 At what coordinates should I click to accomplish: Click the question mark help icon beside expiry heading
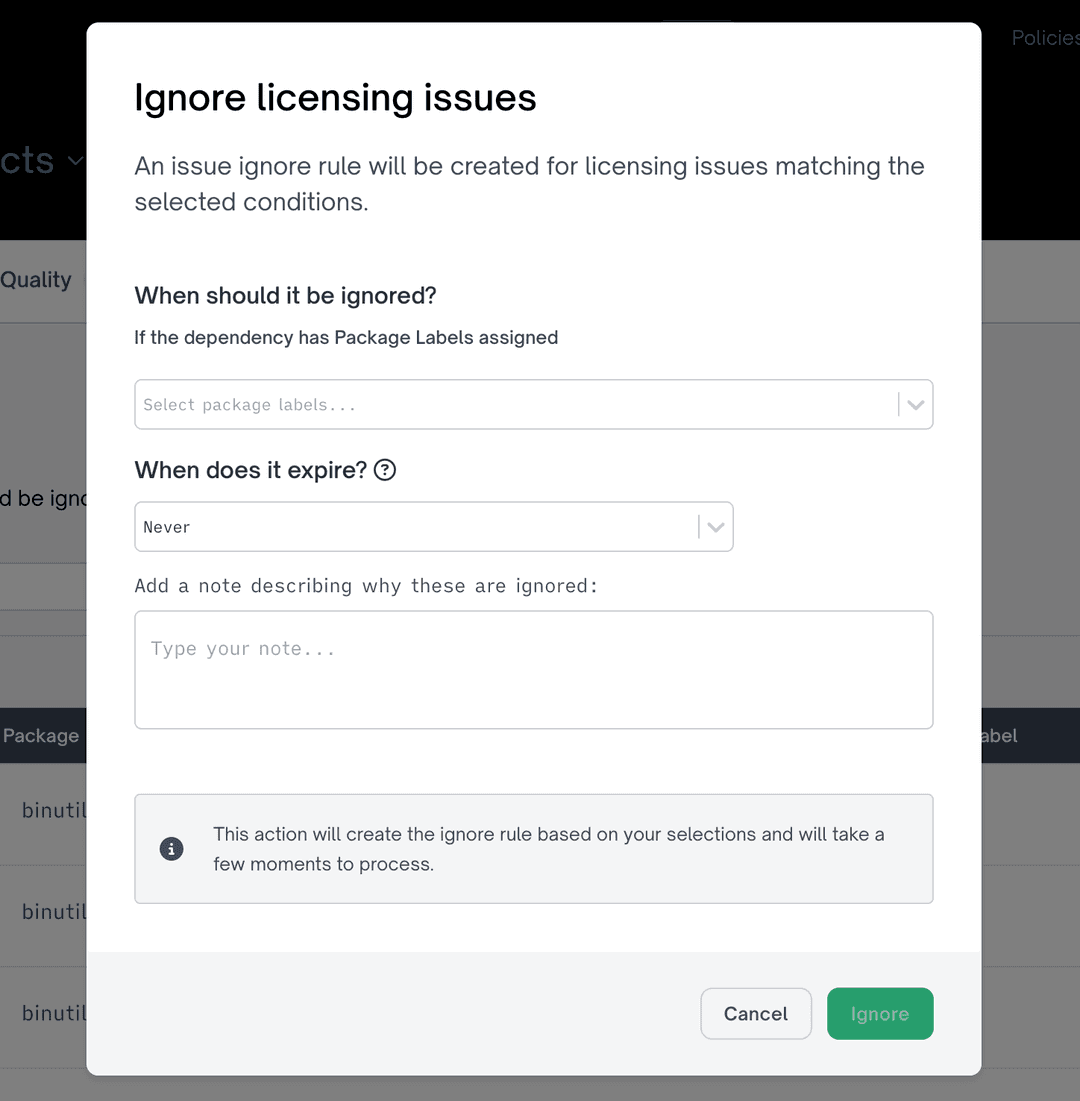click(x=384, y=470)
